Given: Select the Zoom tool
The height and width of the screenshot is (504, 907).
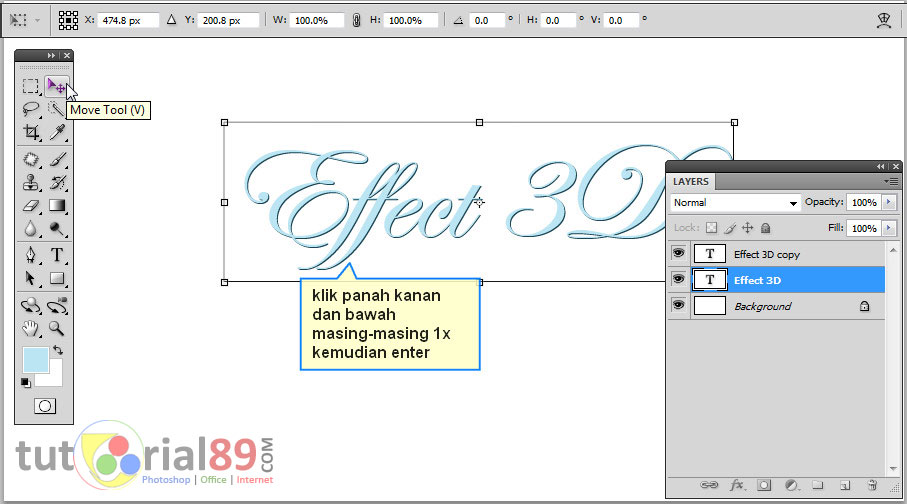Looking at the screenshot, I should (57, 329).
